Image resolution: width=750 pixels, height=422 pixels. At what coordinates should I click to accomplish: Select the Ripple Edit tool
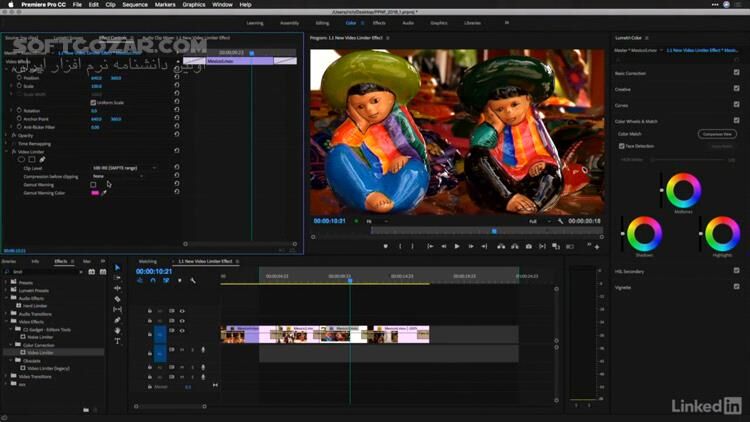click(117, 288)
